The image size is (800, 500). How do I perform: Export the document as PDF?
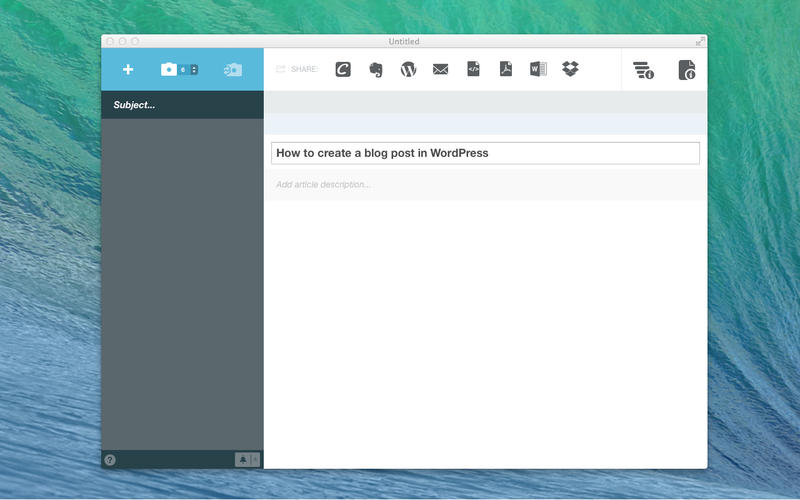coord(506,68)
